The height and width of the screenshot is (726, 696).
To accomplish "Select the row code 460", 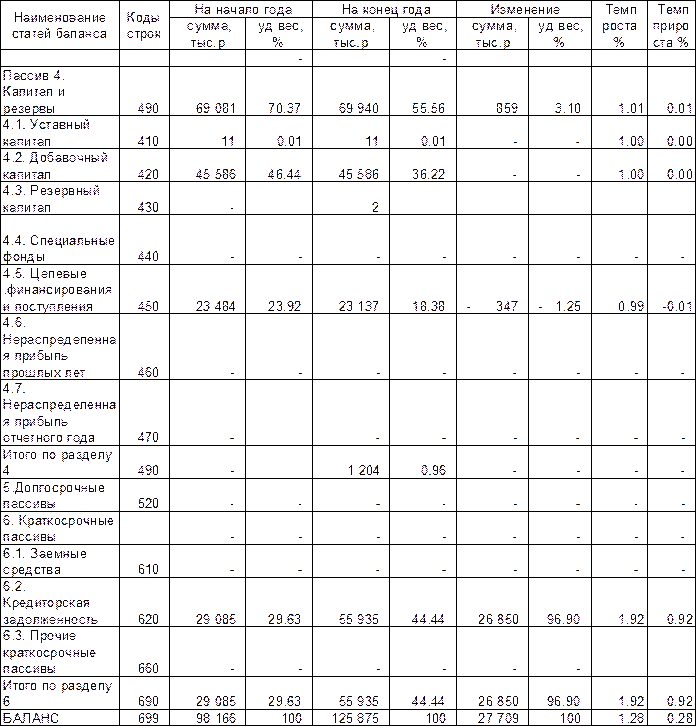I will 148,373.
